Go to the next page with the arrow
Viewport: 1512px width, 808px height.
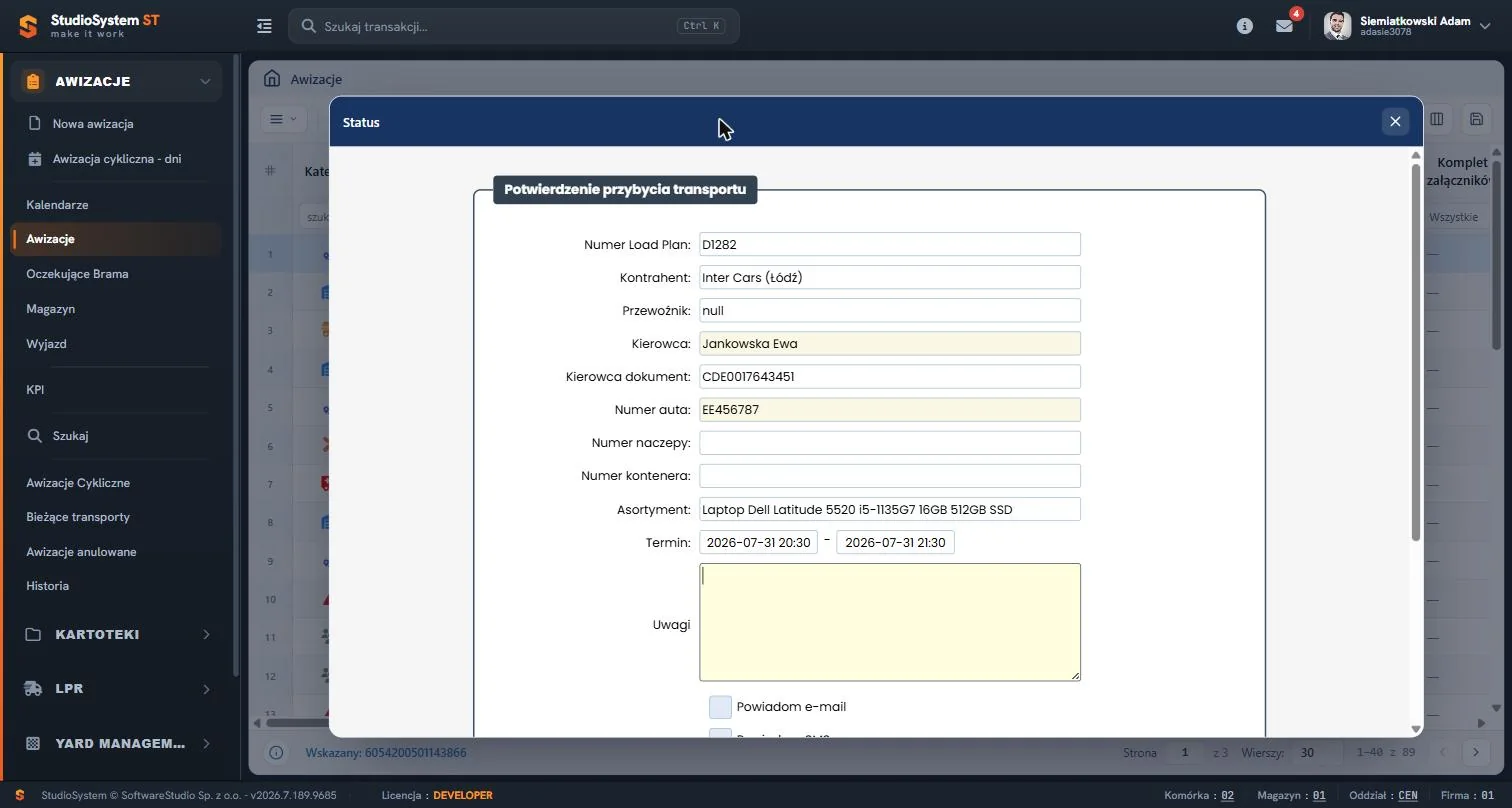pos(1476,752)
